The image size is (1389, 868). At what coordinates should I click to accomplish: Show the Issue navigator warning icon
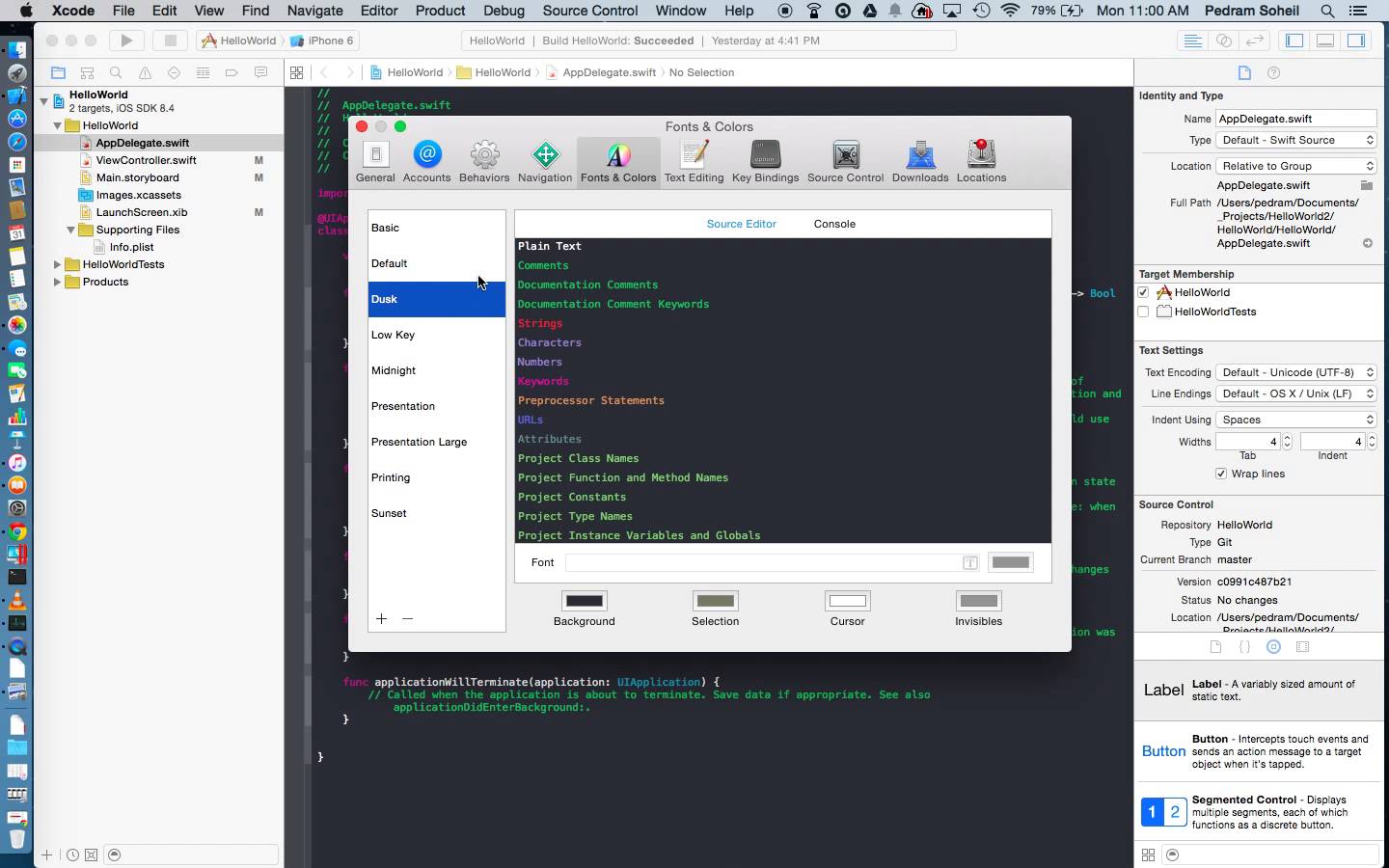[x=145, y=72]
